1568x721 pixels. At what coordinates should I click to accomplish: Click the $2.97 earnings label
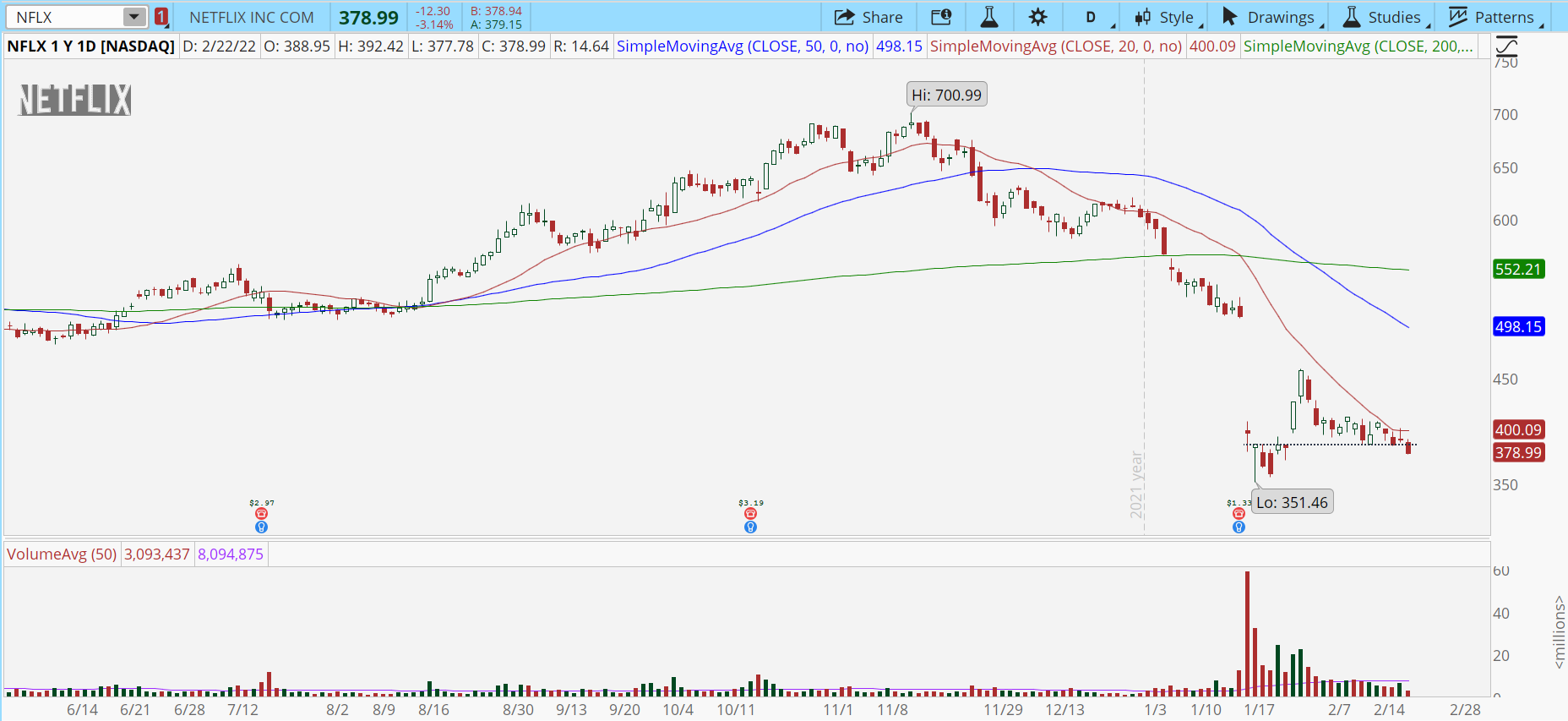(x=262, y=503)
